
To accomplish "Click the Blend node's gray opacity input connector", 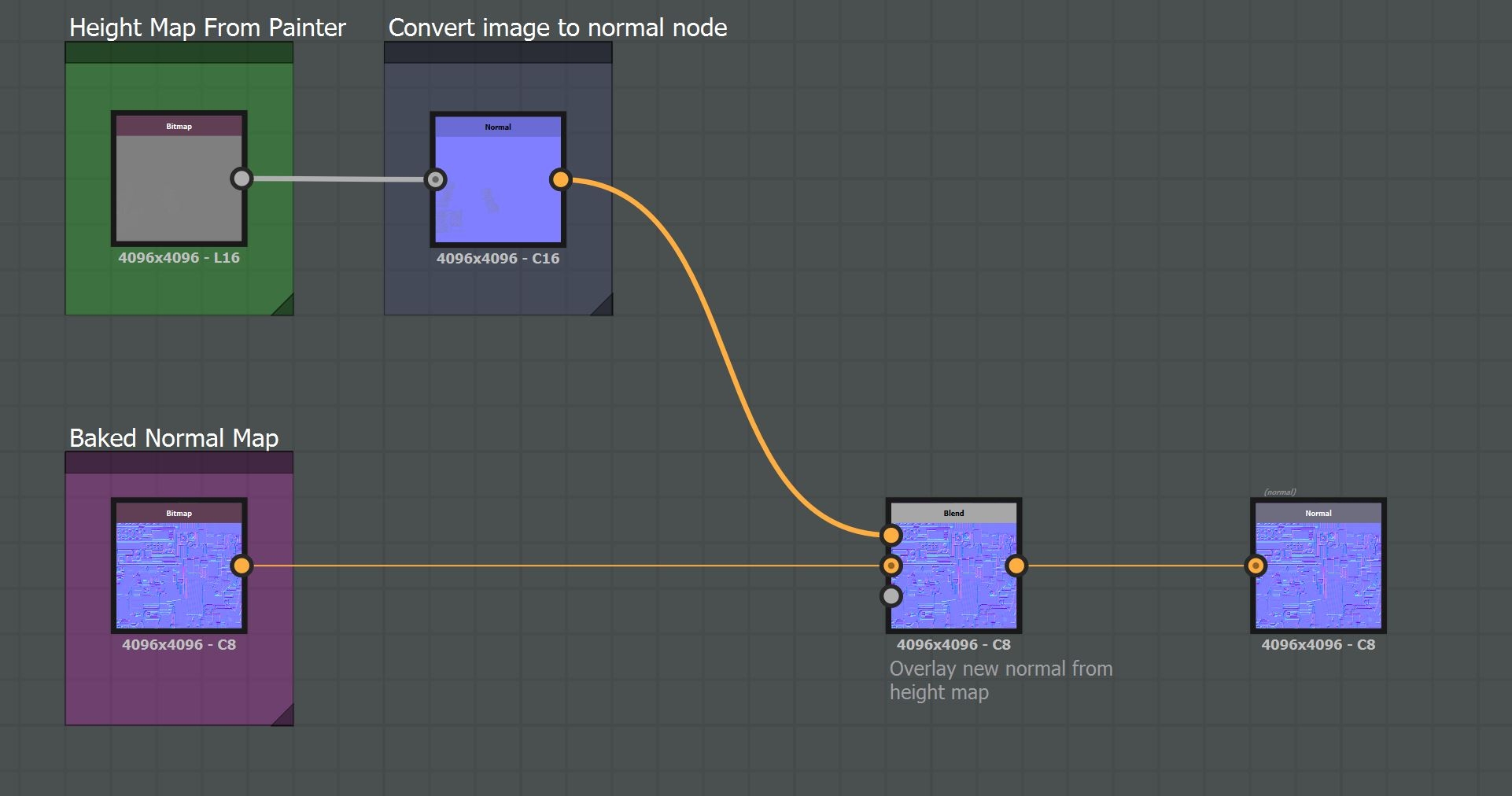I will (x=891, y=596).
